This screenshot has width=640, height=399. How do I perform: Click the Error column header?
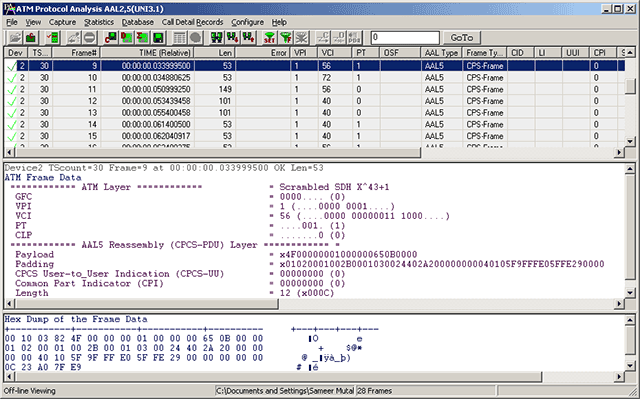[x=262, y=53]
